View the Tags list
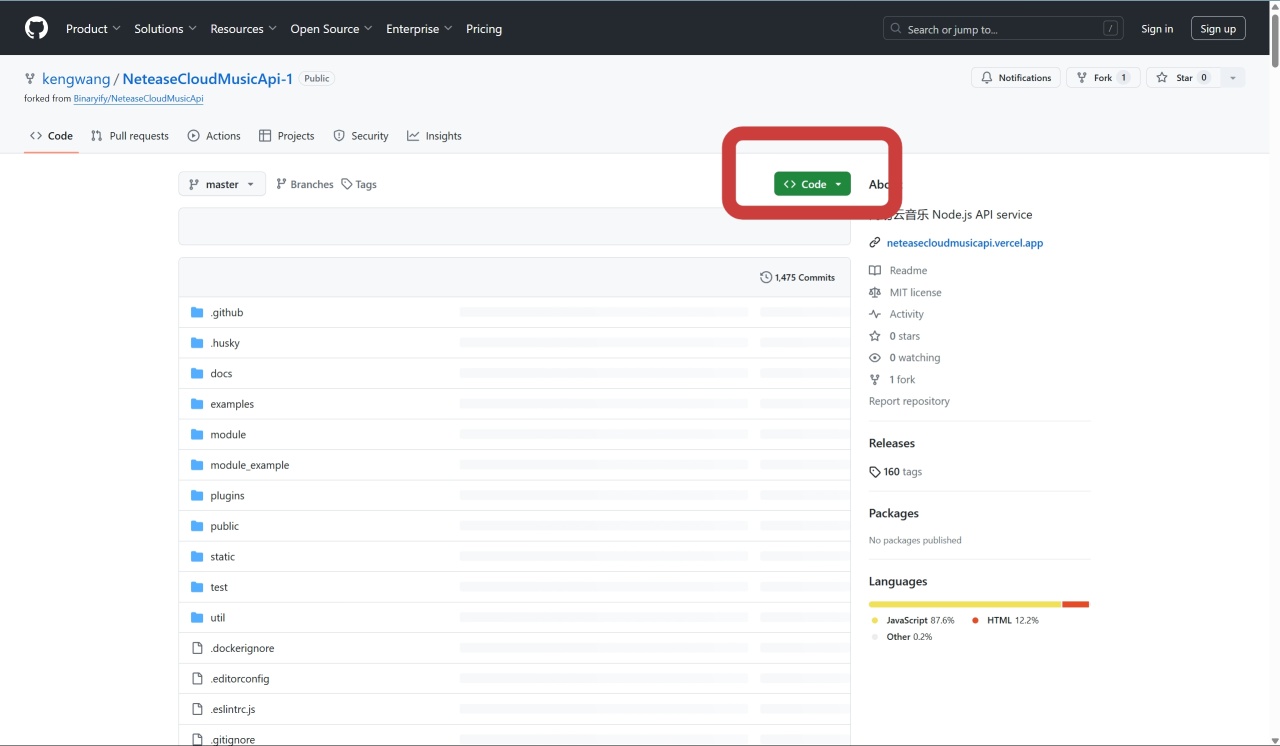 point(359,184)
